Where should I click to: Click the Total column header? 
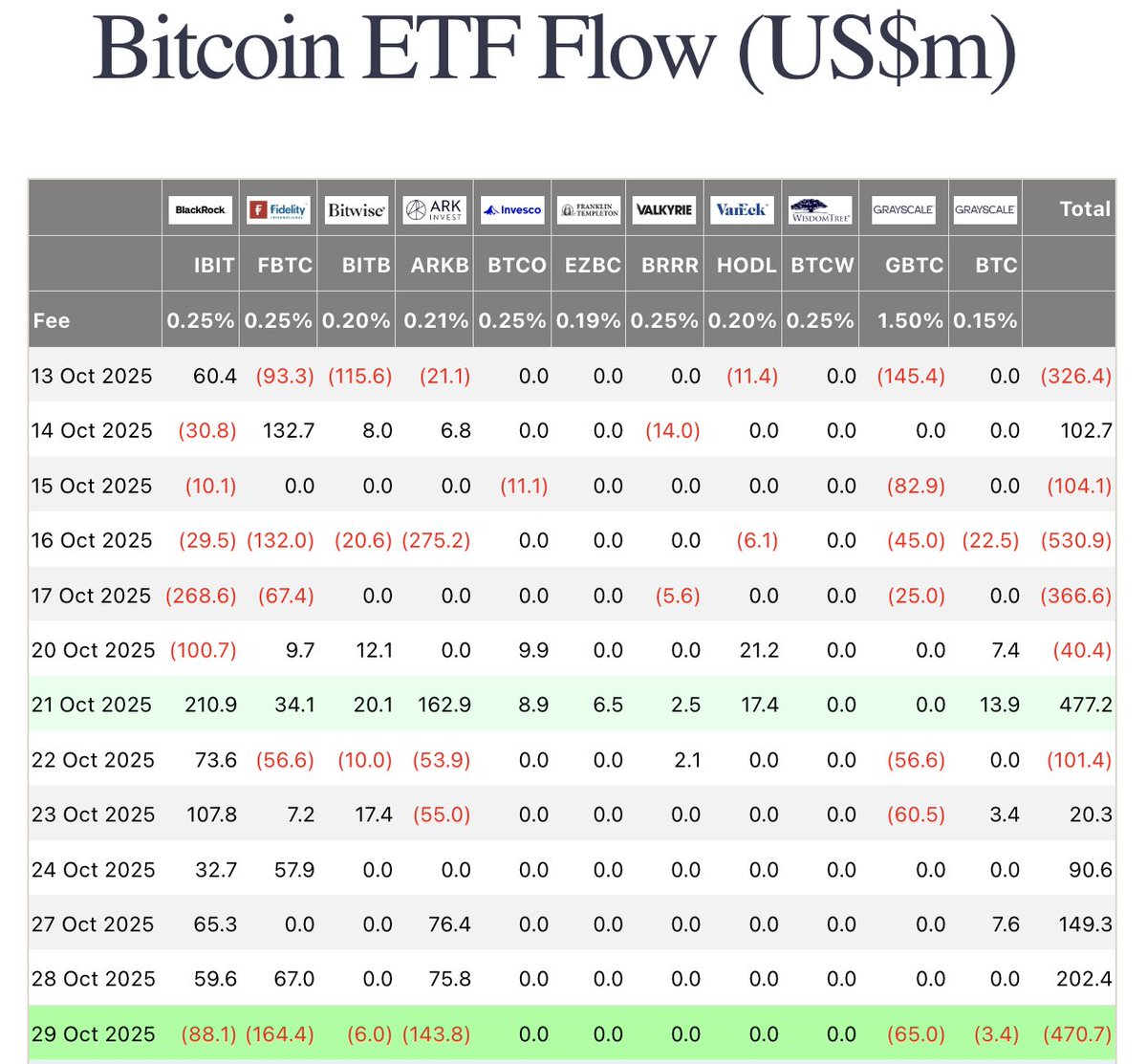(x=1085, y=208)
